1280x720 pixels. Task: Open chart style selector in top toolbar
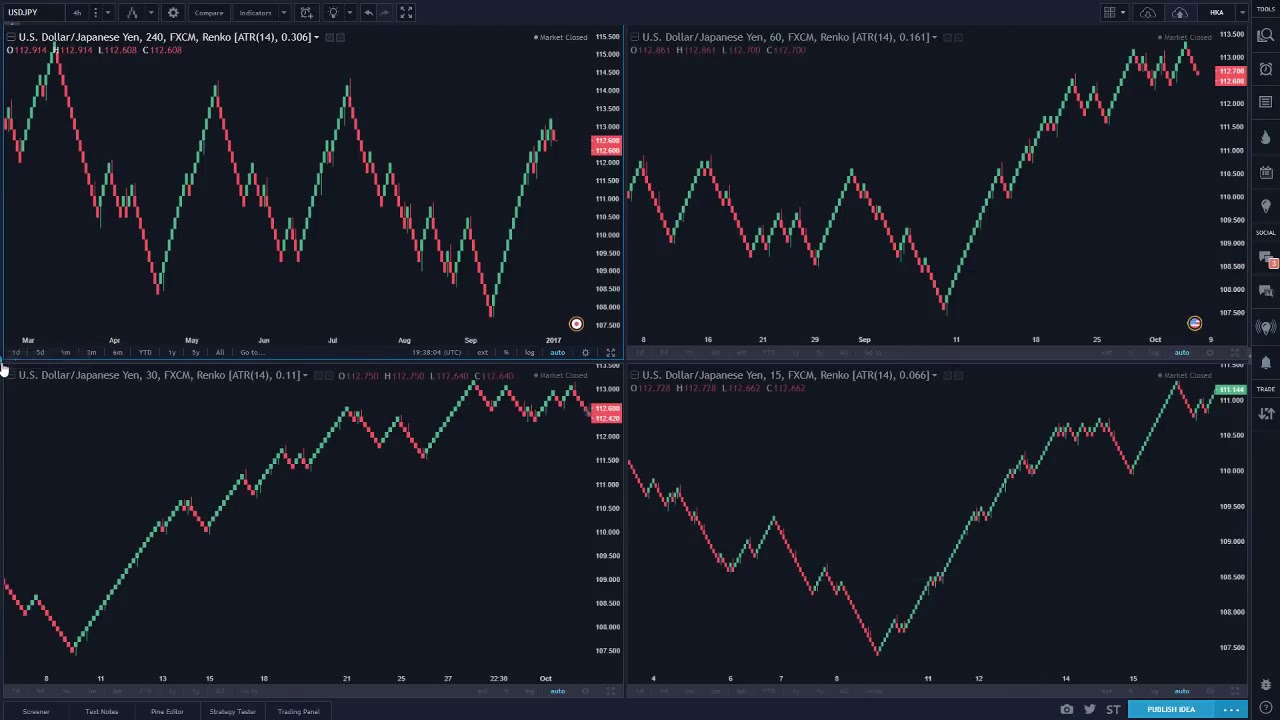(132, 13)
